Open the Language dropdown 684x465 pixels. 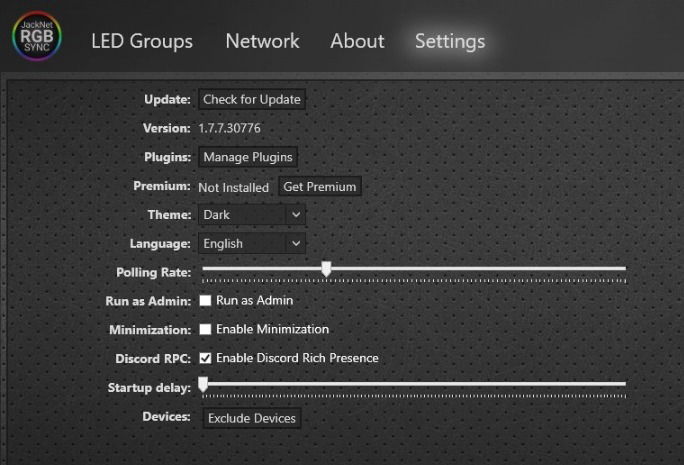coord(252,243)
